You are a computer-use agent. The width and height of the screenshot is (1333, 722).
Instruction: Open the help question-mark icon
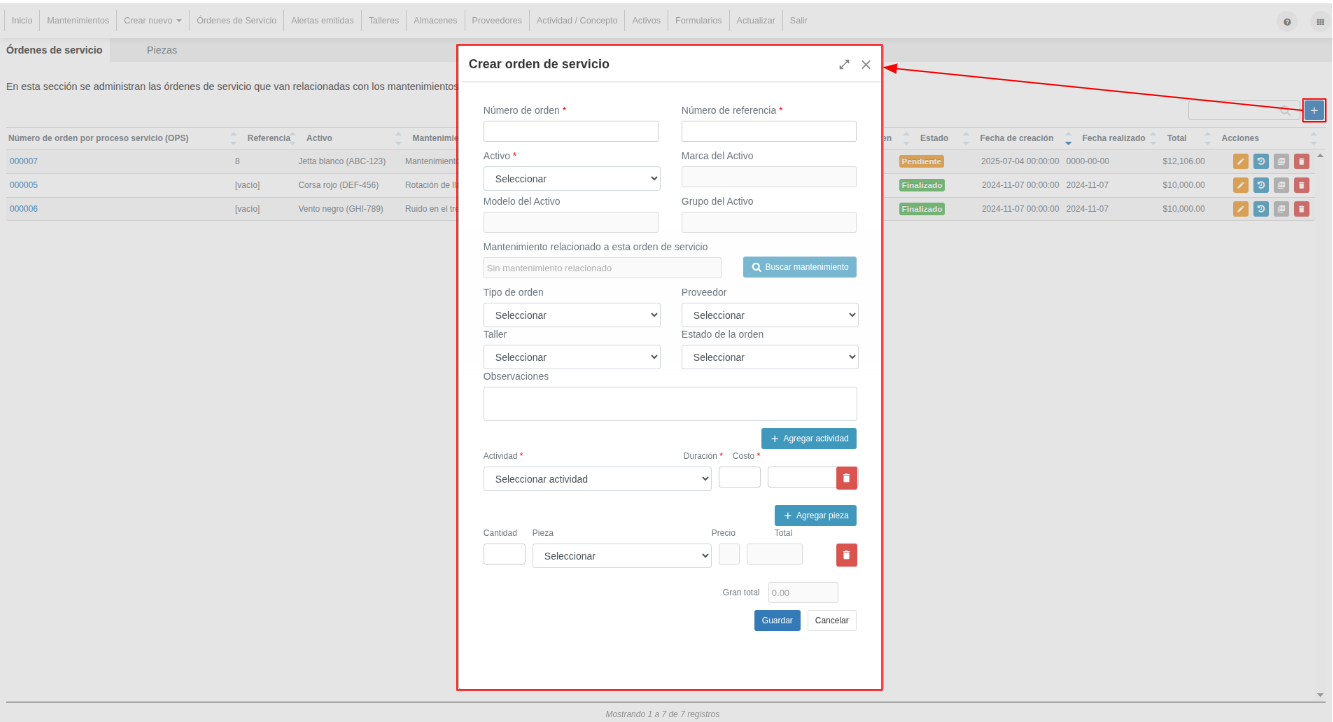pos(1287,21)
